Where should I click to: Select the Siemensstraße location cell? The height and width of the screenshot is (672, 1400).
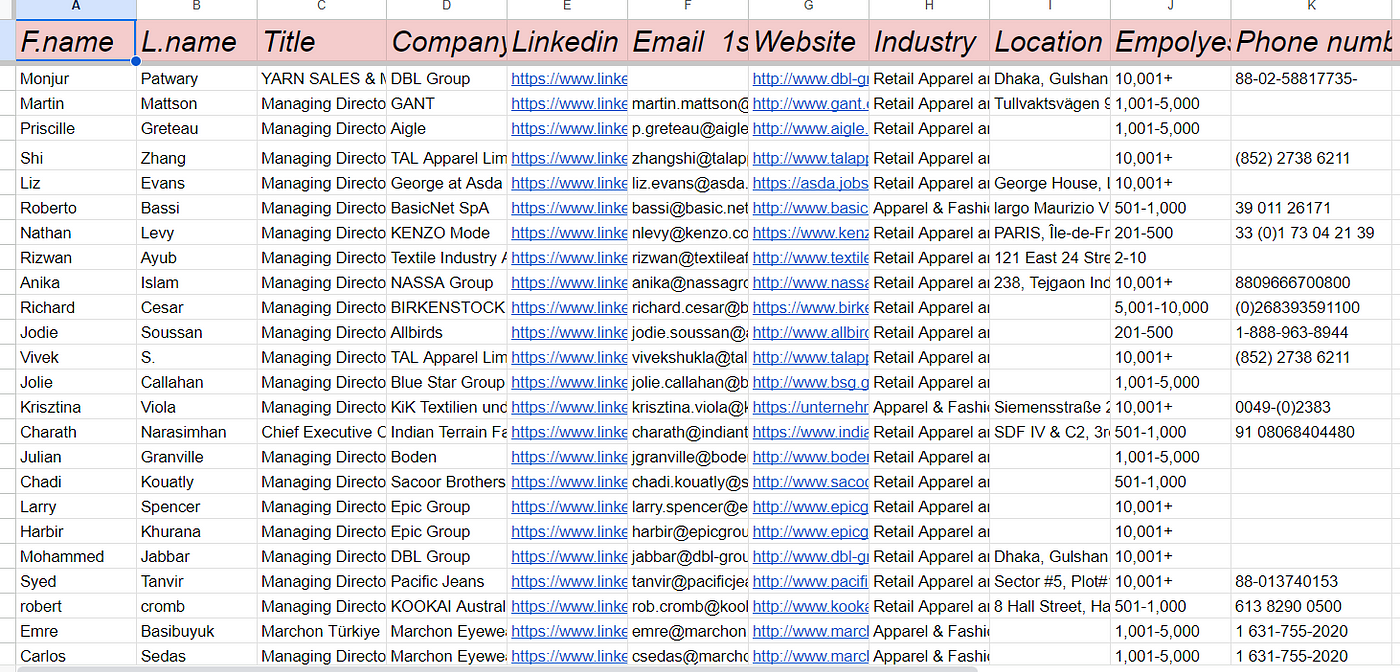point(1050,407)
